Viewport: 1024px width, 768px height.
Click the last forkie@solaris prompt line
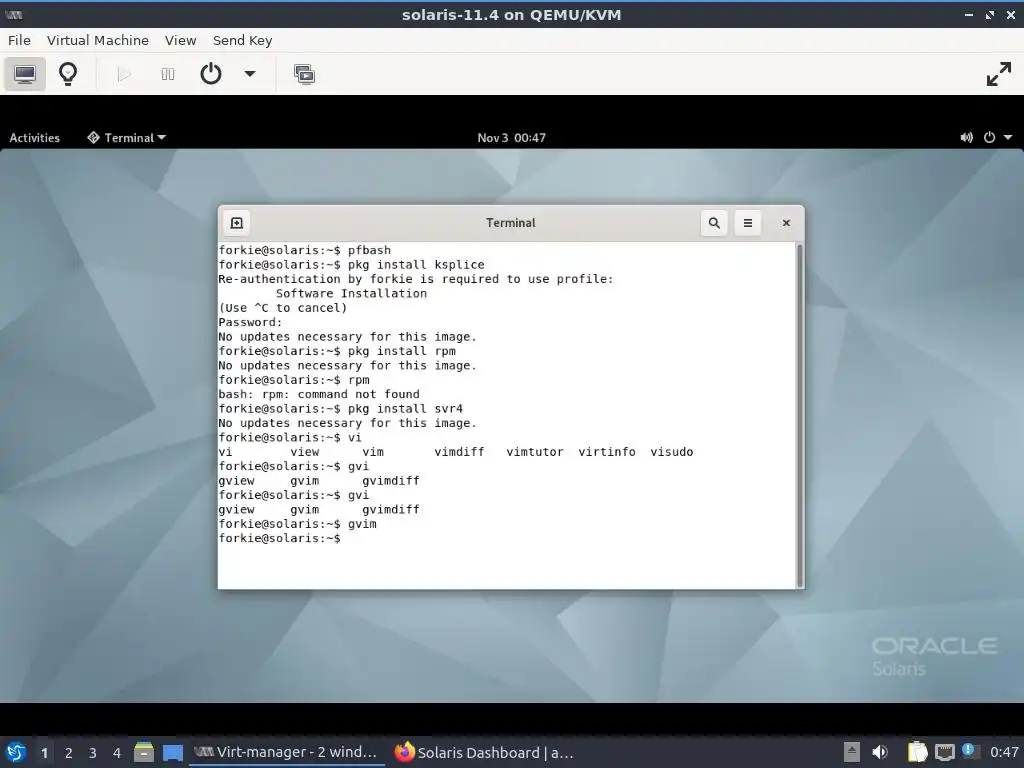[280, 539]
